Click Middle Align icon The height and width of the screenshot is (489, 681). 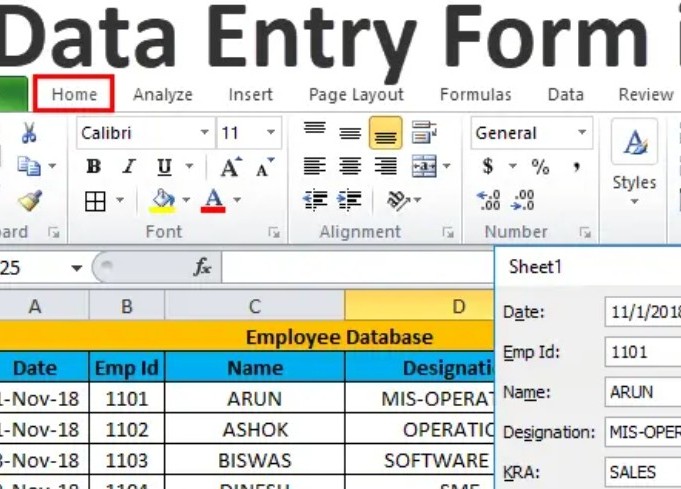pyautogui.click(x=350, y=133)
